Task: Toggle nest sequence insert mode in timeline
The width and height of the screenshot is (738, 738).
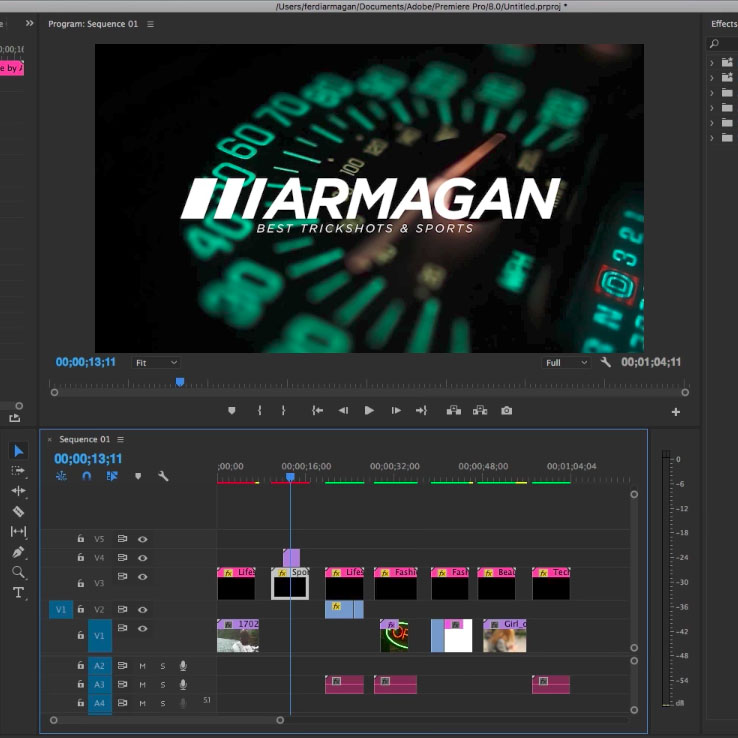Action: 61,476
